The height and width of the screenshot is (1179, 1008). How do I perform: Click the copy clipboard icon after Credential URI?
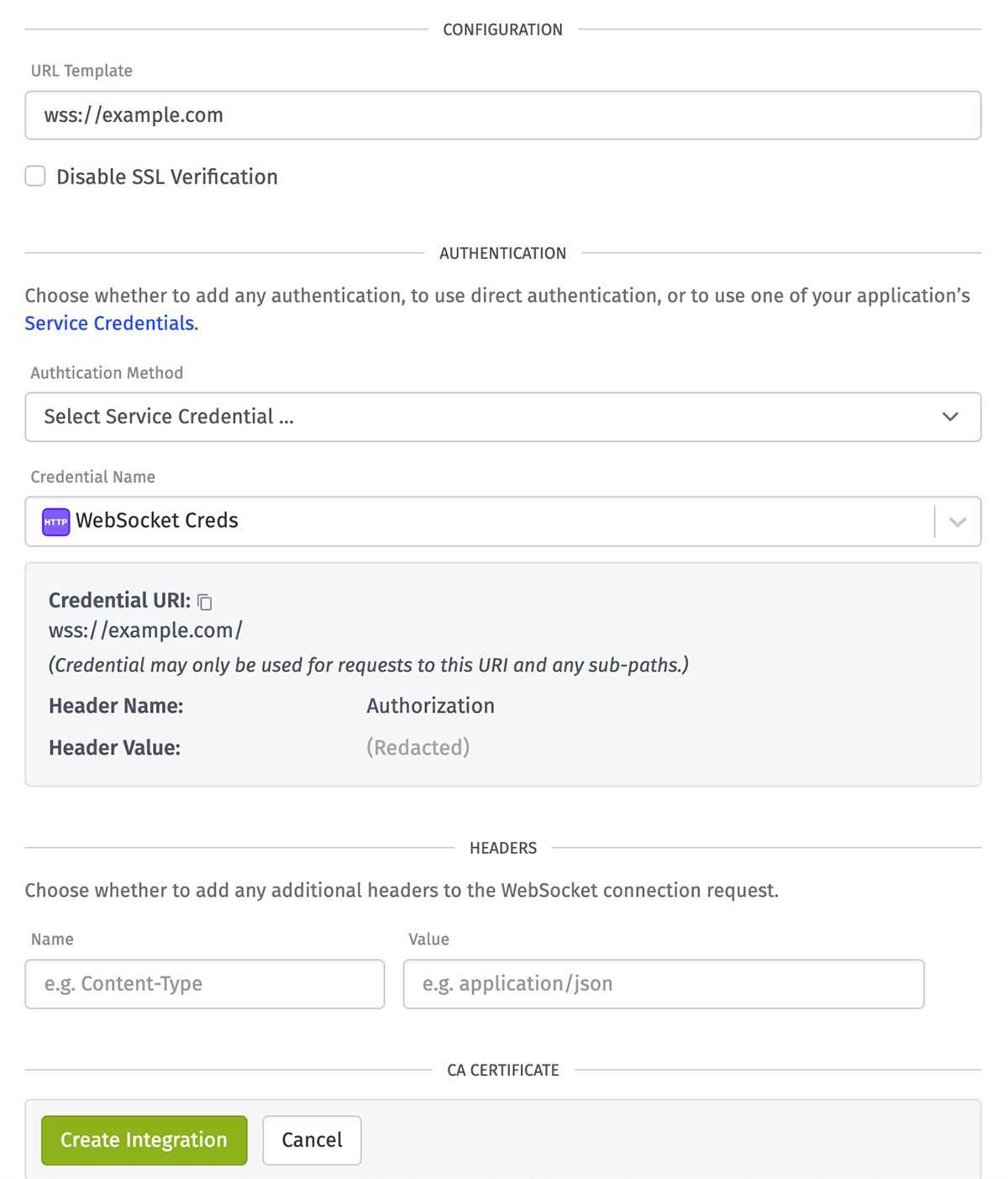point(204,602)
